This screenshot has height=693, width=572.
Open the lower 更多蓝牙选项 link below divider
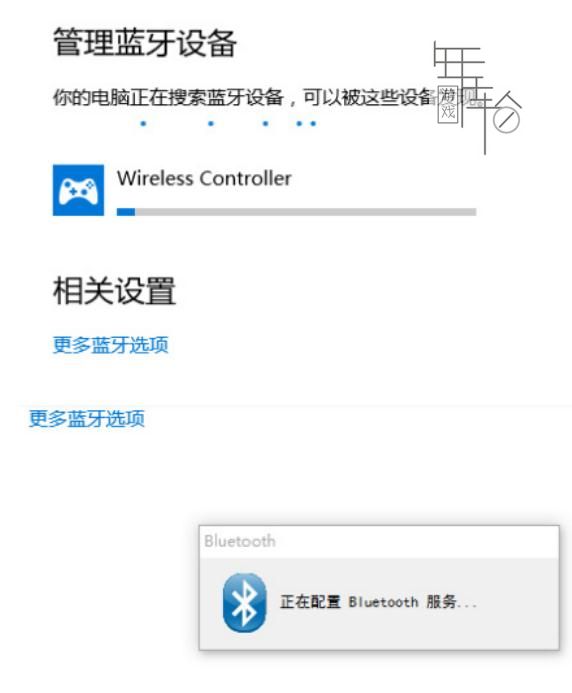click(x=87, y=418)
